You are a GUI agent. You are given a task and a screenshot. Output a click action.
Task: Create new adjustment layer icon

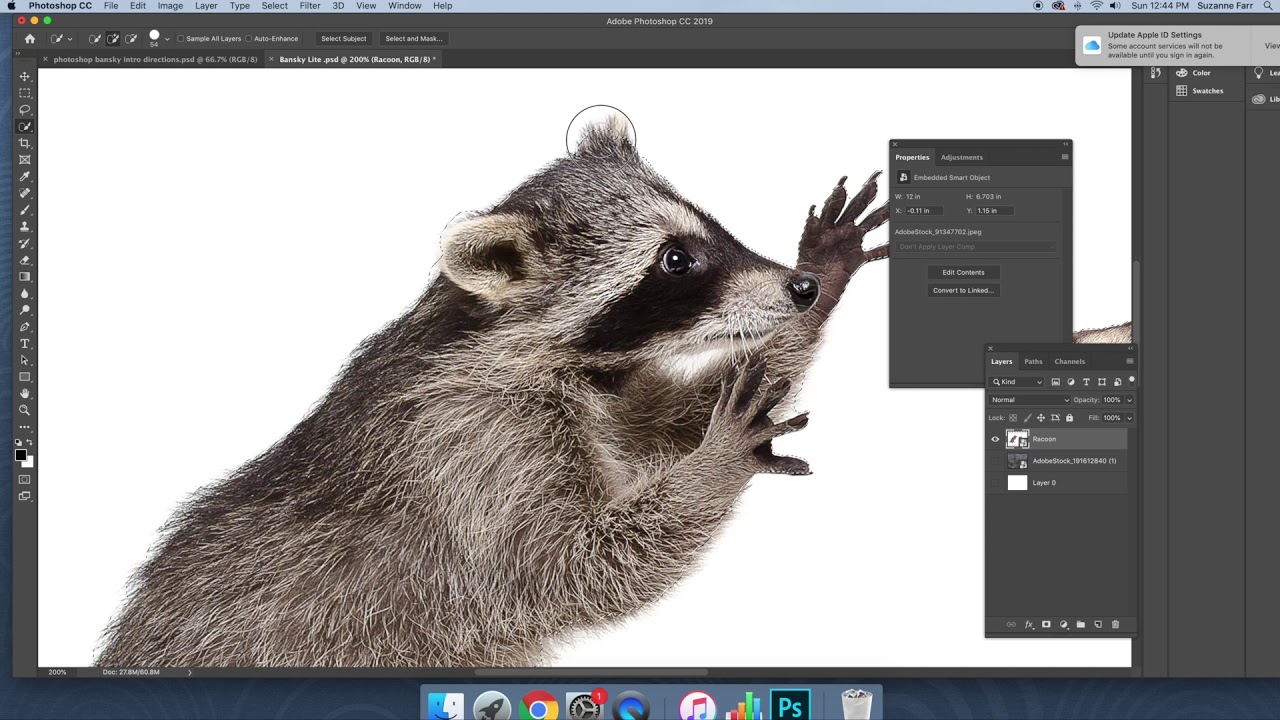1064,625
